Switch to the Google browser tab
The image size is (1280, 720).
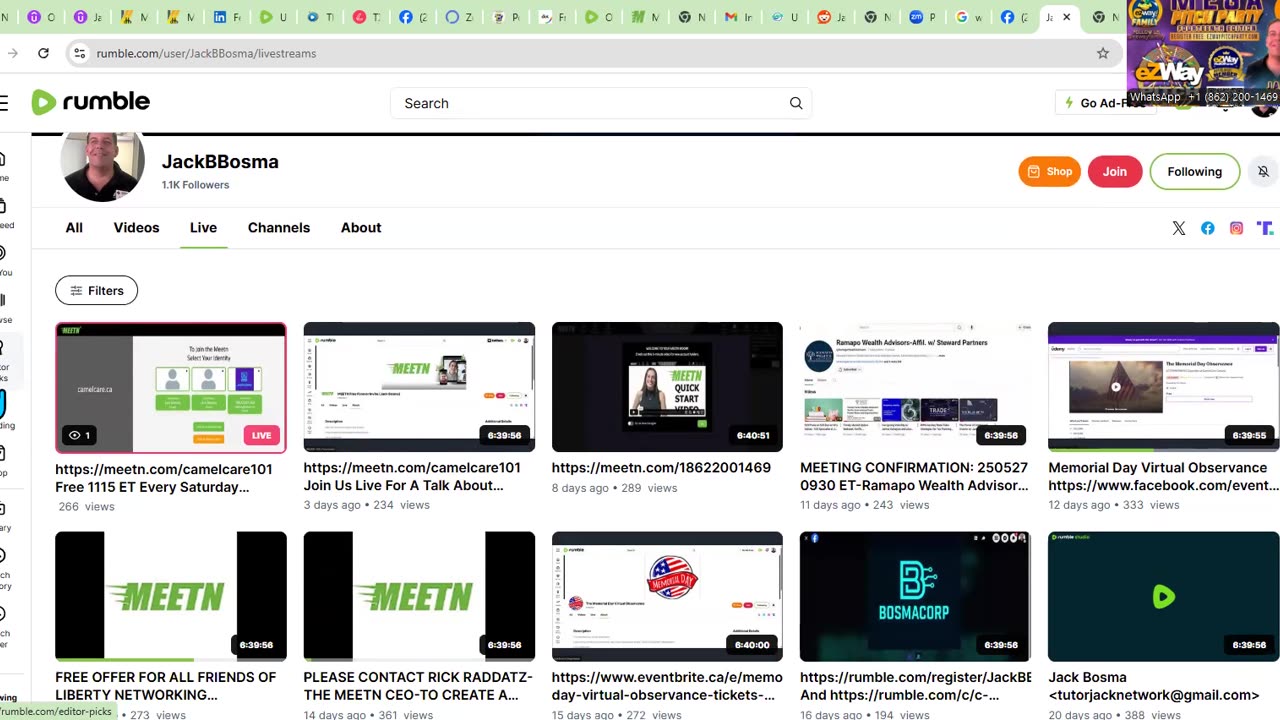pyautogui.click(x=962, y=17)
